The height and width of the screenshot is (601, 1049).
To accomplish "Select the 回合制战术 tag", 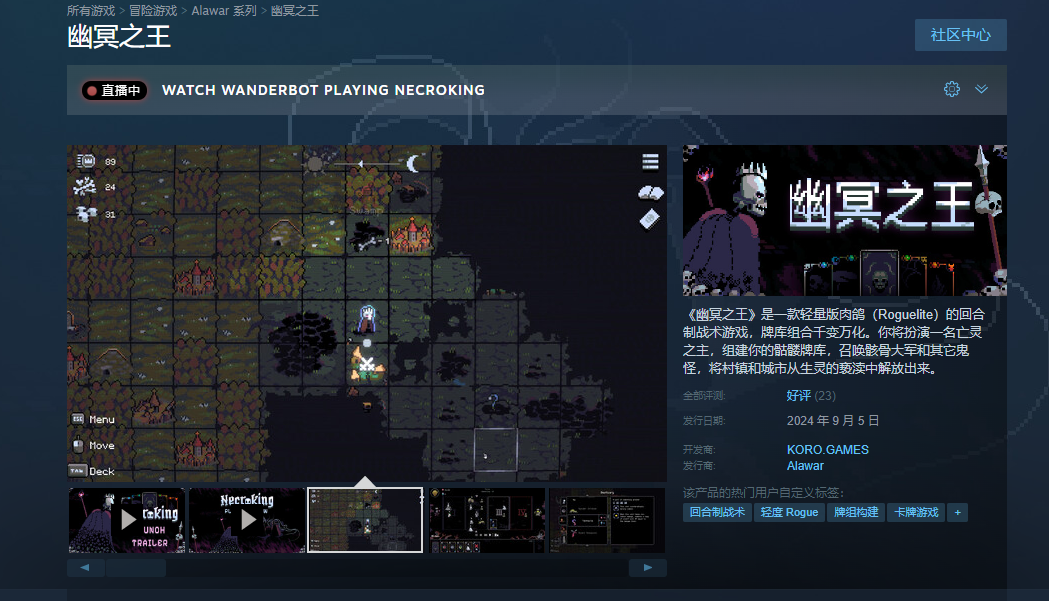I will [716, 512].
